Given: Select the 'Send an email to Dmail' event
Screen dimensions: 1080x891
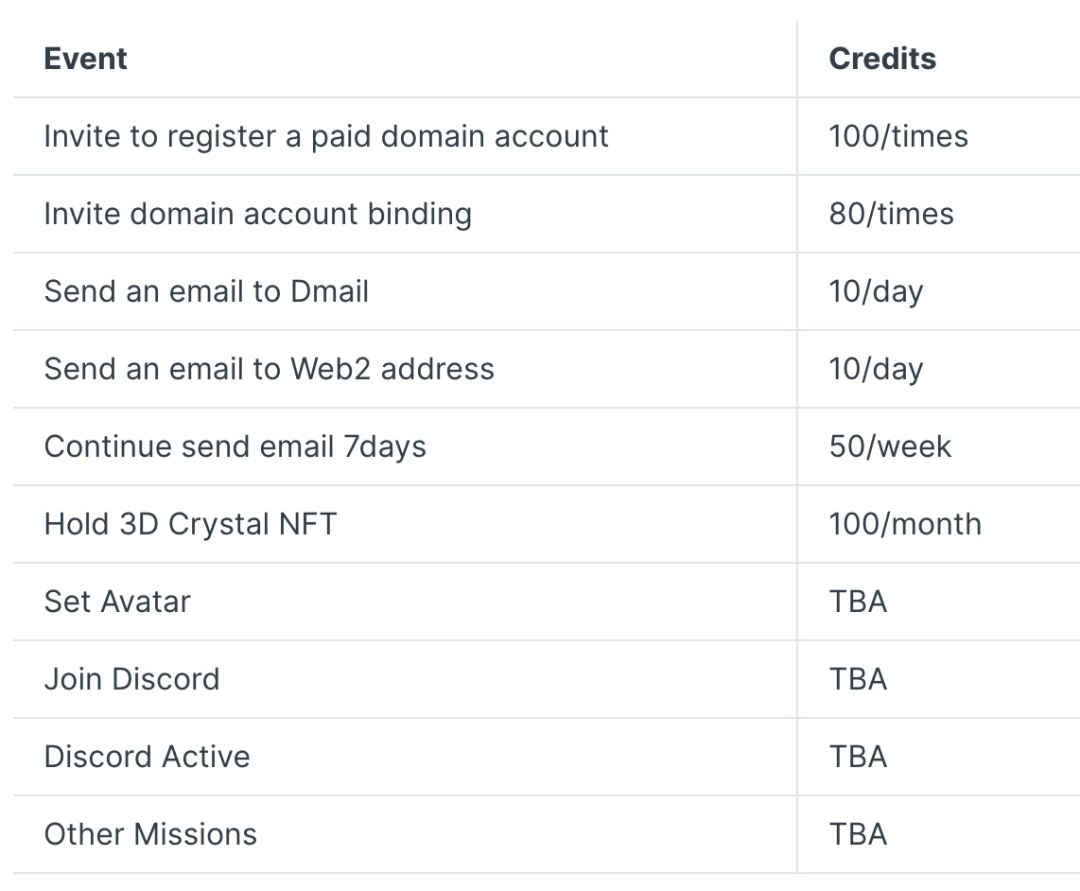Looking at the screenshot, I should pyautogui.click(x=206, y=291).
